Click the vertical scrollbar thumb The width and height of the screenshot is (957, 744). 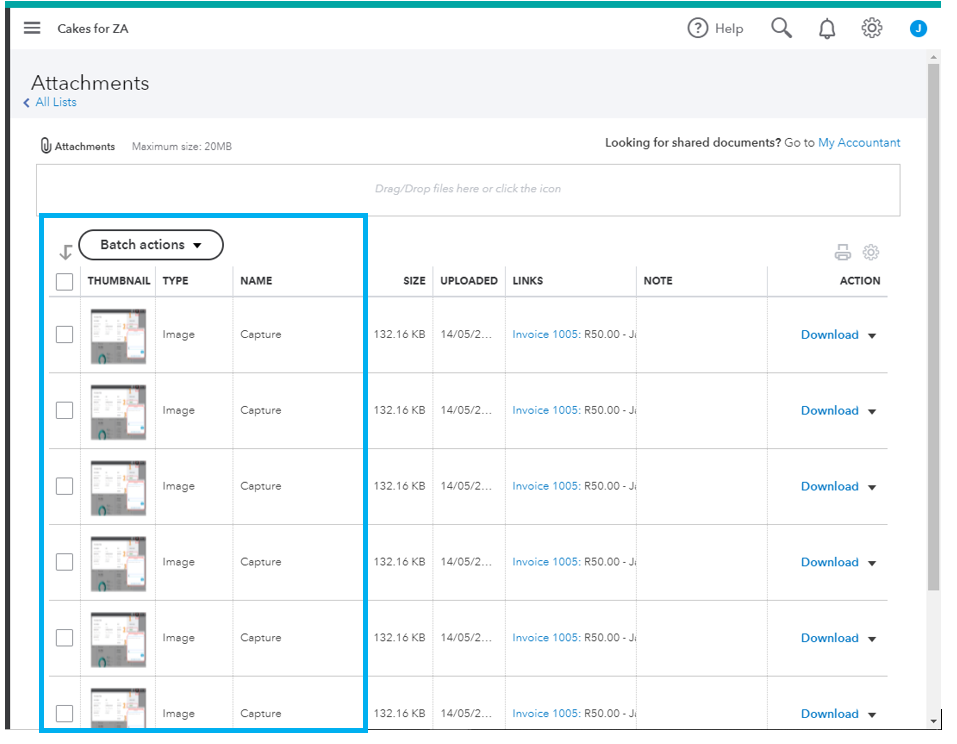933,327
